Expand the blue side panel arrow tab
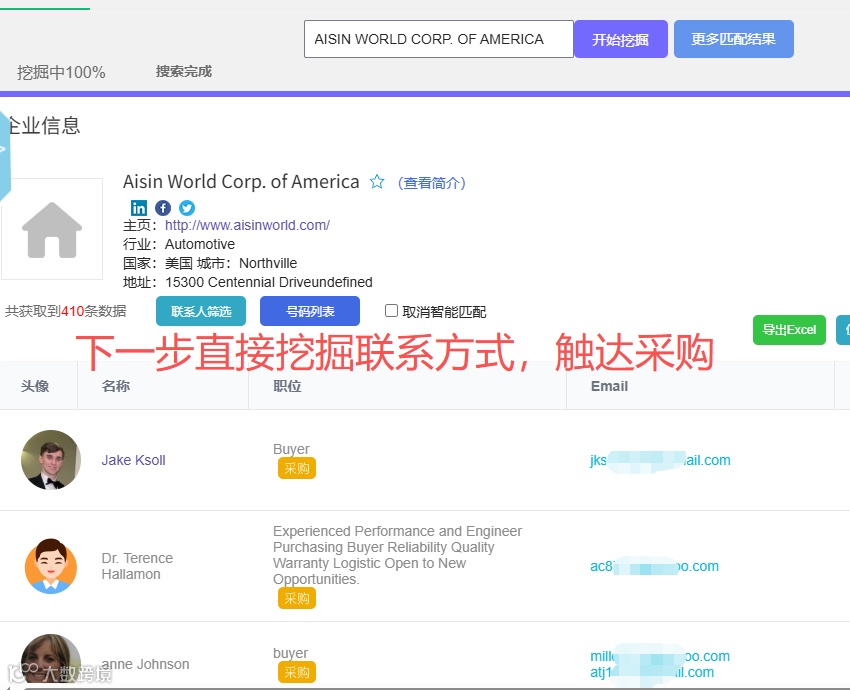The height and width of the screenshot is (690, 850). point(4,153)
